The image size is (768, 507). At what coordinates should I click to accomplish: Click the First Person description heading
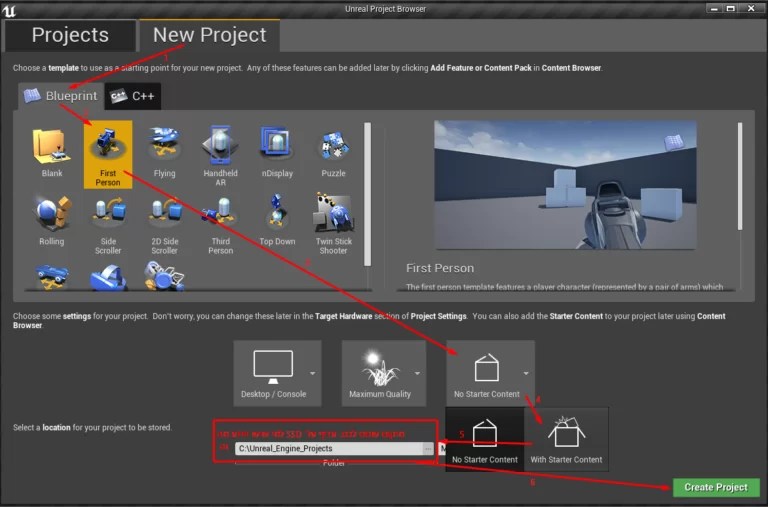[x=440, y=268]
